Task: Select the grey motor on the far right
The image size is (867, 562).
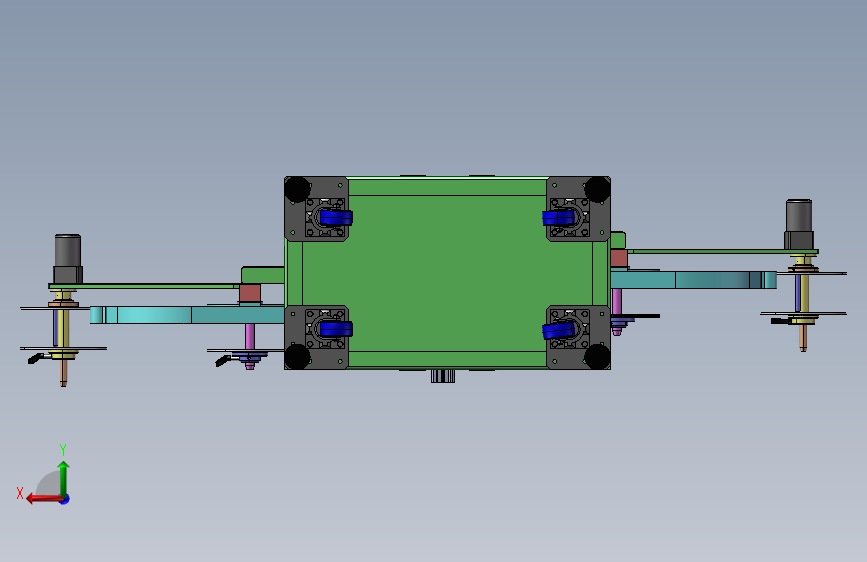Action: (799, 224)
